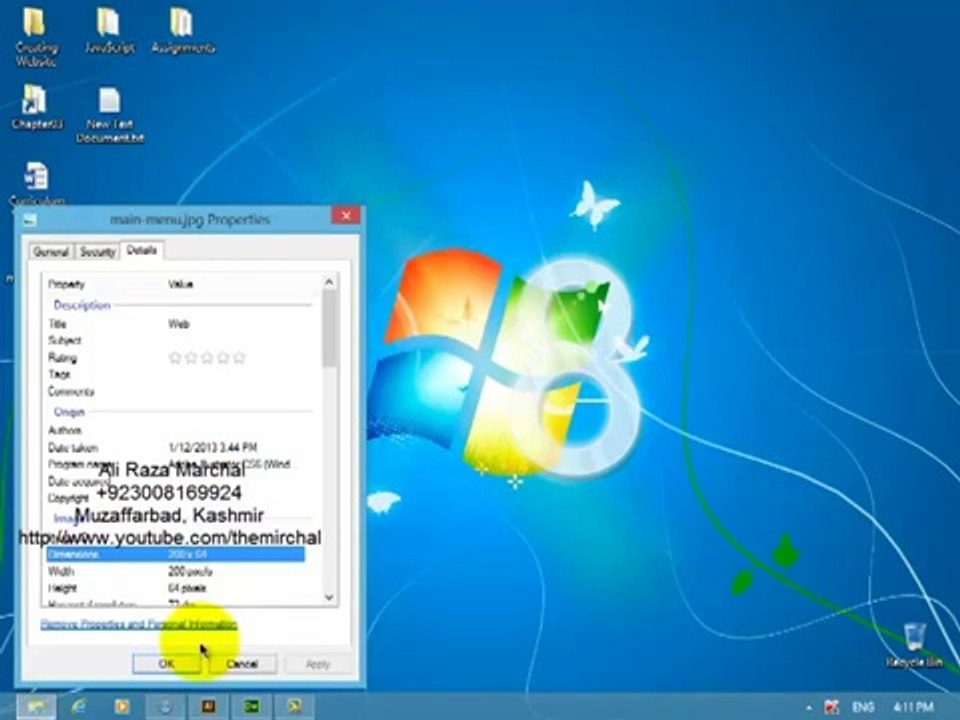This screenshot has height=720, width=960.
Task: Select the Subject property row
Action: pyautogui.click(x=176, y=340)
